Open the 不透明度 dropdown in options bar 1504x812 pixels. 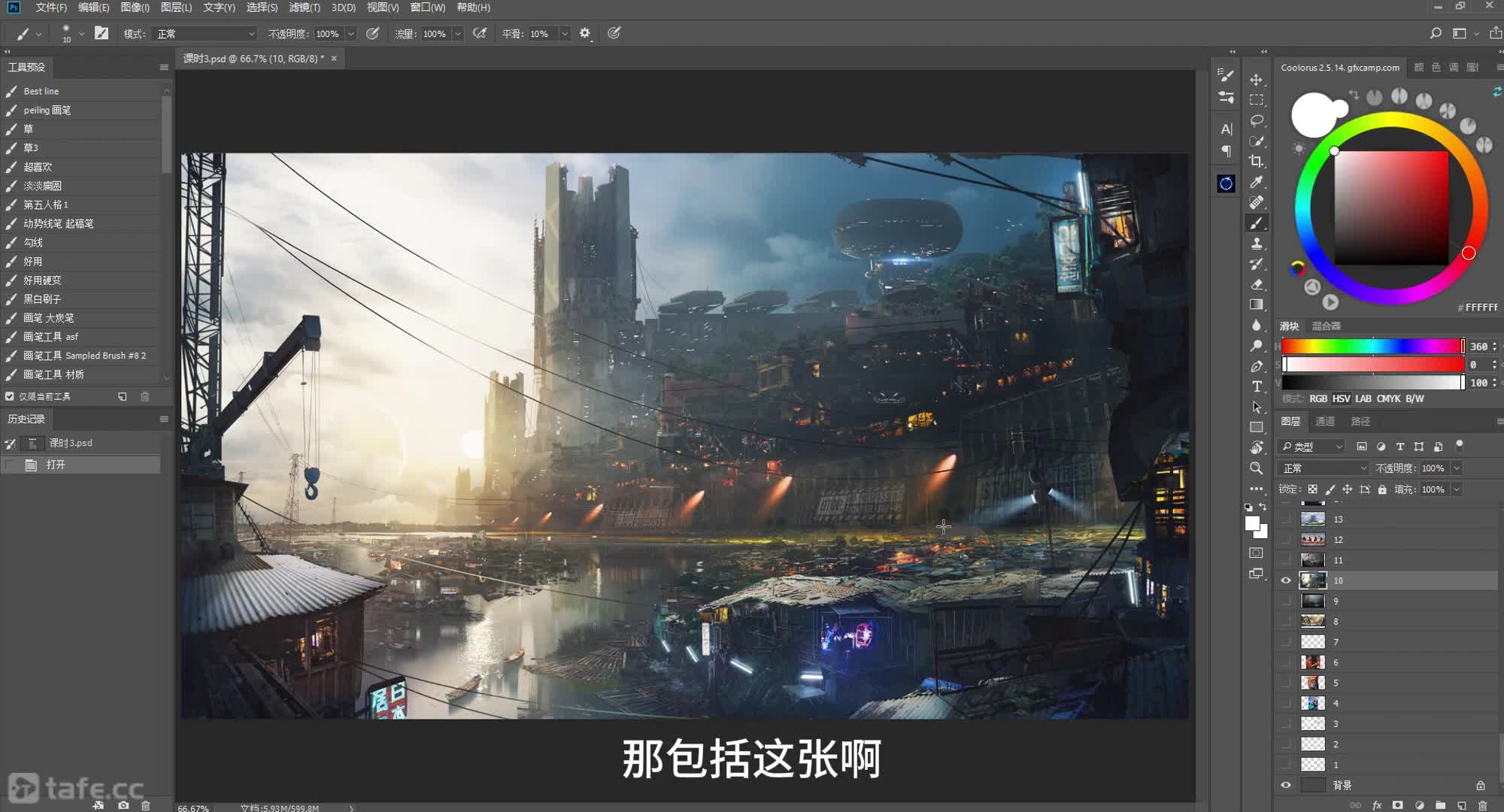coord(350,34)
